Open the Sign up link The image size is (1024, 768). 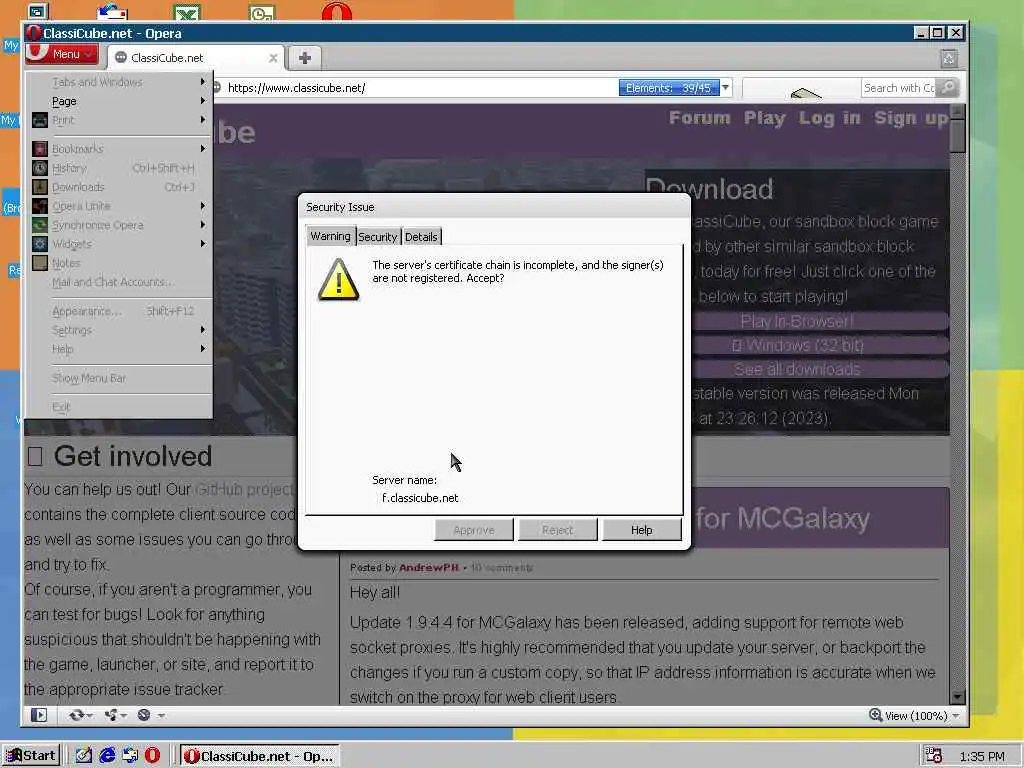pos(911,118)
